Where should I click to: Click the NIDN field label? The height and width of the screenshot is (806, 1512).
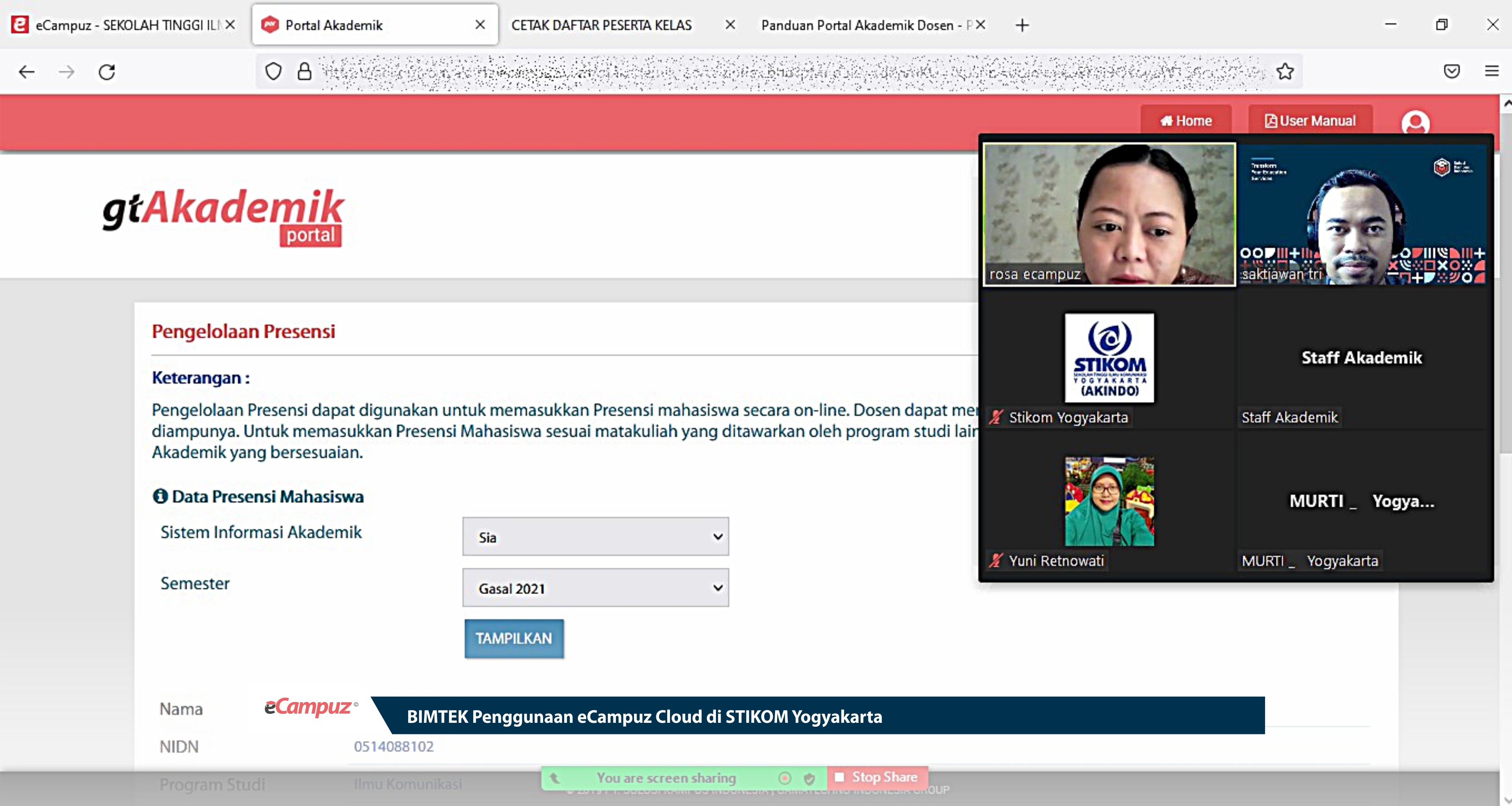click(x=179, y=746)
